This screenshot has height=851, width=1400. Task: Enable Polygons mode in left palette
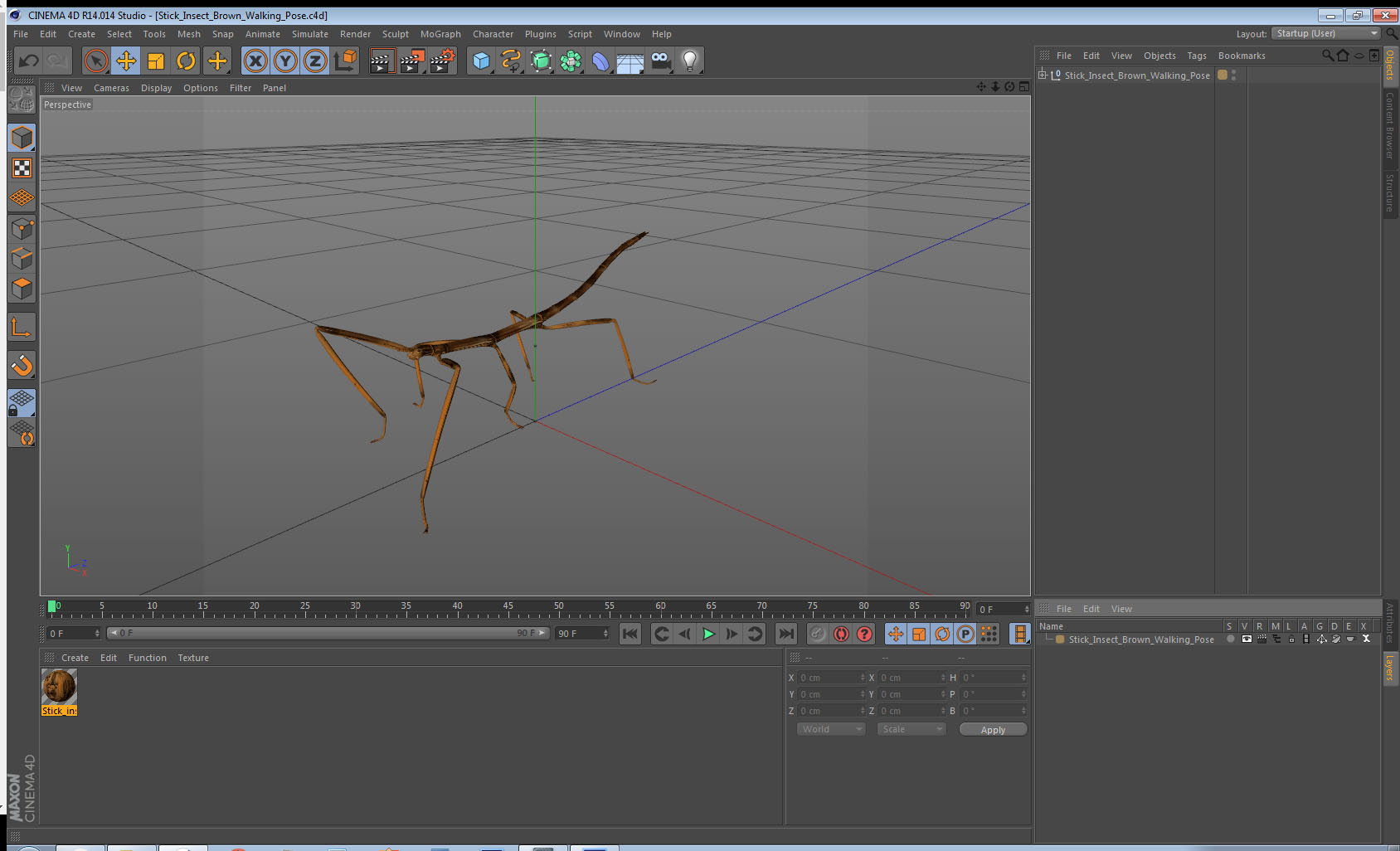(22, 289)
